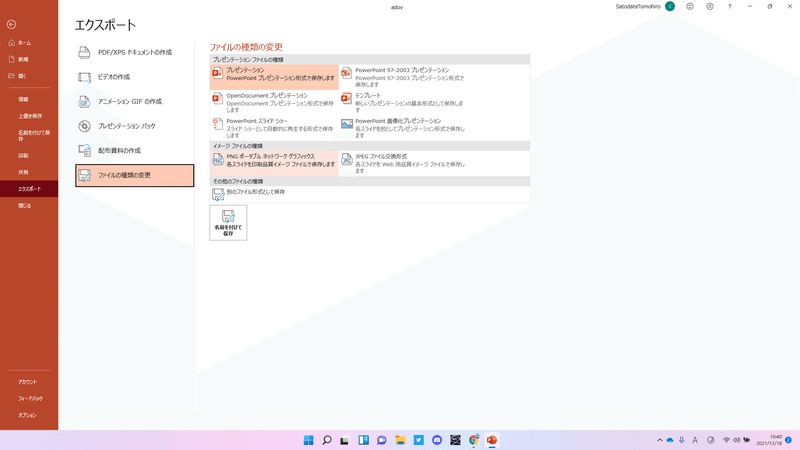Select PowerPoint スライド ショー file type
The image size is (800, 450).
[x=274, y=128]
